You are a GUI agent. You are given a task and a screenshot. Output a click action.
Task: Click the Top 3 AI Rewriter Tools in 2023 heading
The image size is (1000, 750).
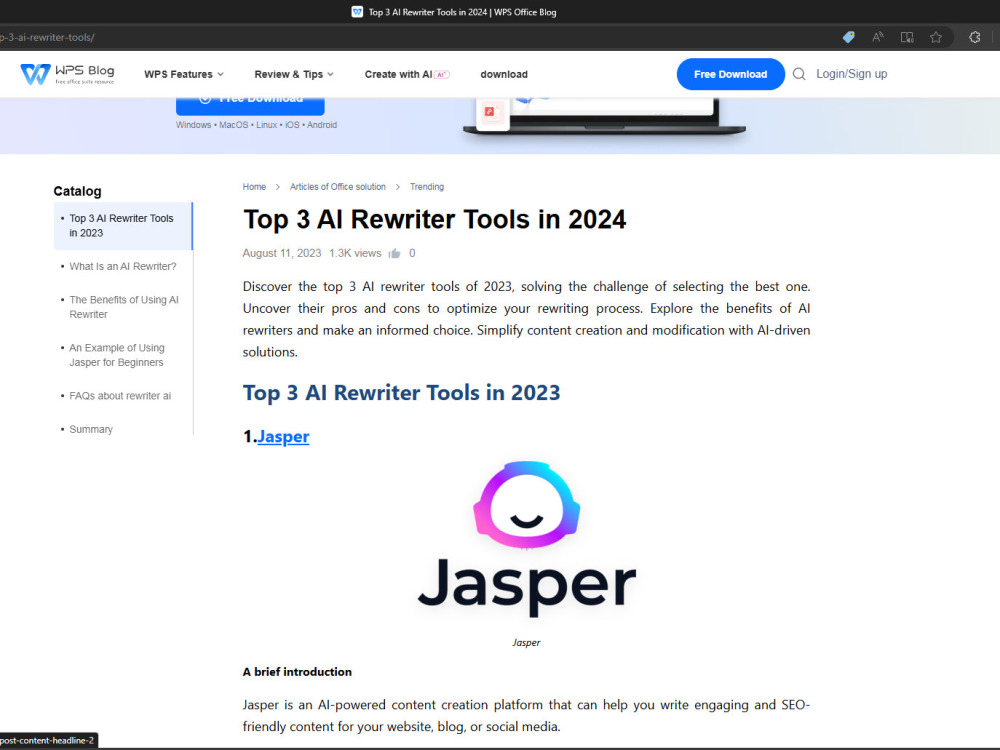tap(401, 393)
